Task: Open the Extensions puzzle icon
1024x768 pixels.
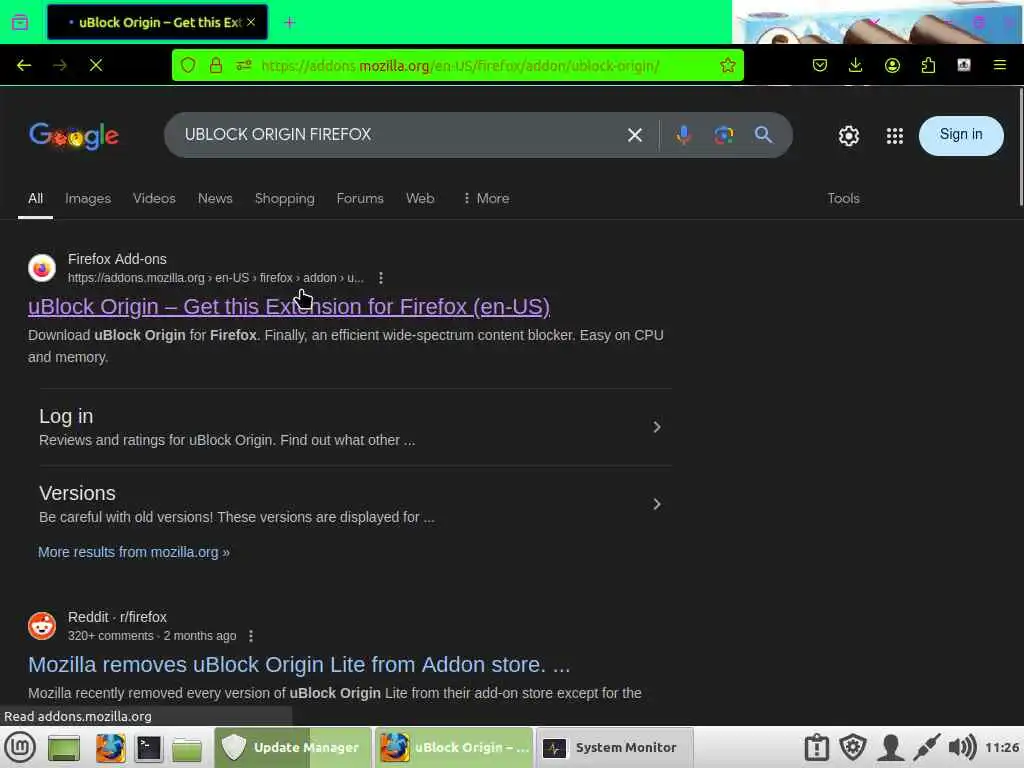Action: (928, 65)
